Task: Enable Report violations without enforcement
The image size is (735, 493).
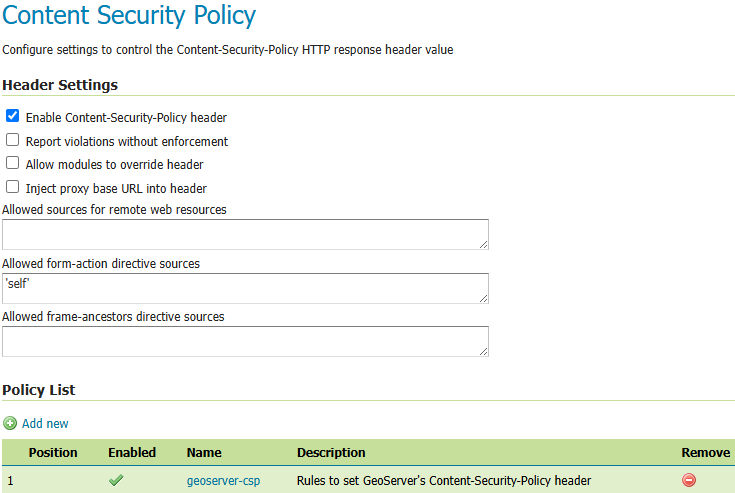Action: pyautogui.click(x=13, y=140)
